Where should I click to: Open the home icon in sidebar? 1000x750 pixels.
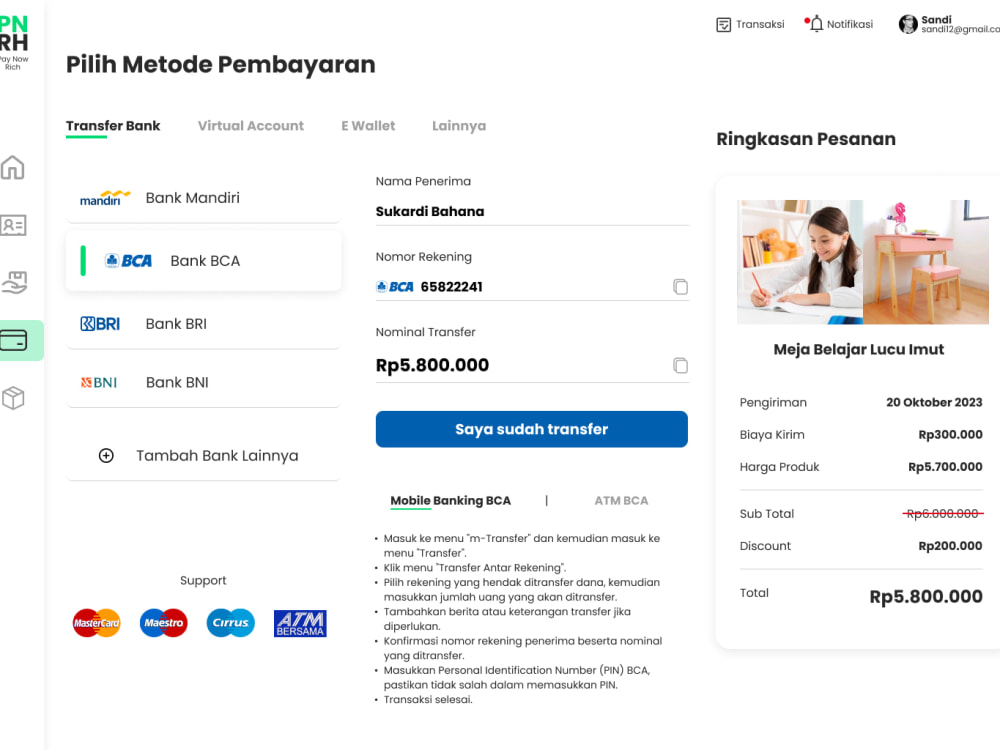pyautogui.click(x=13, y=167)
